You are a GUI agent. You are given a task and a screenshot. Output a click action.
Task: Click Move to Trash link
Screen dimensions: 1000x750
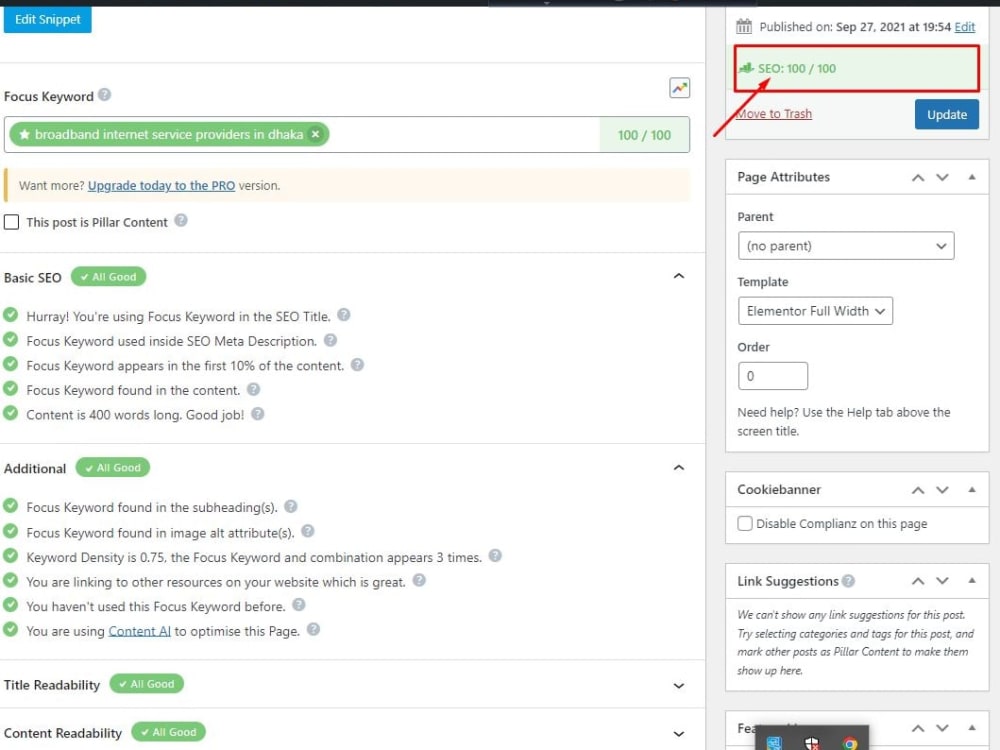[774, 114]
